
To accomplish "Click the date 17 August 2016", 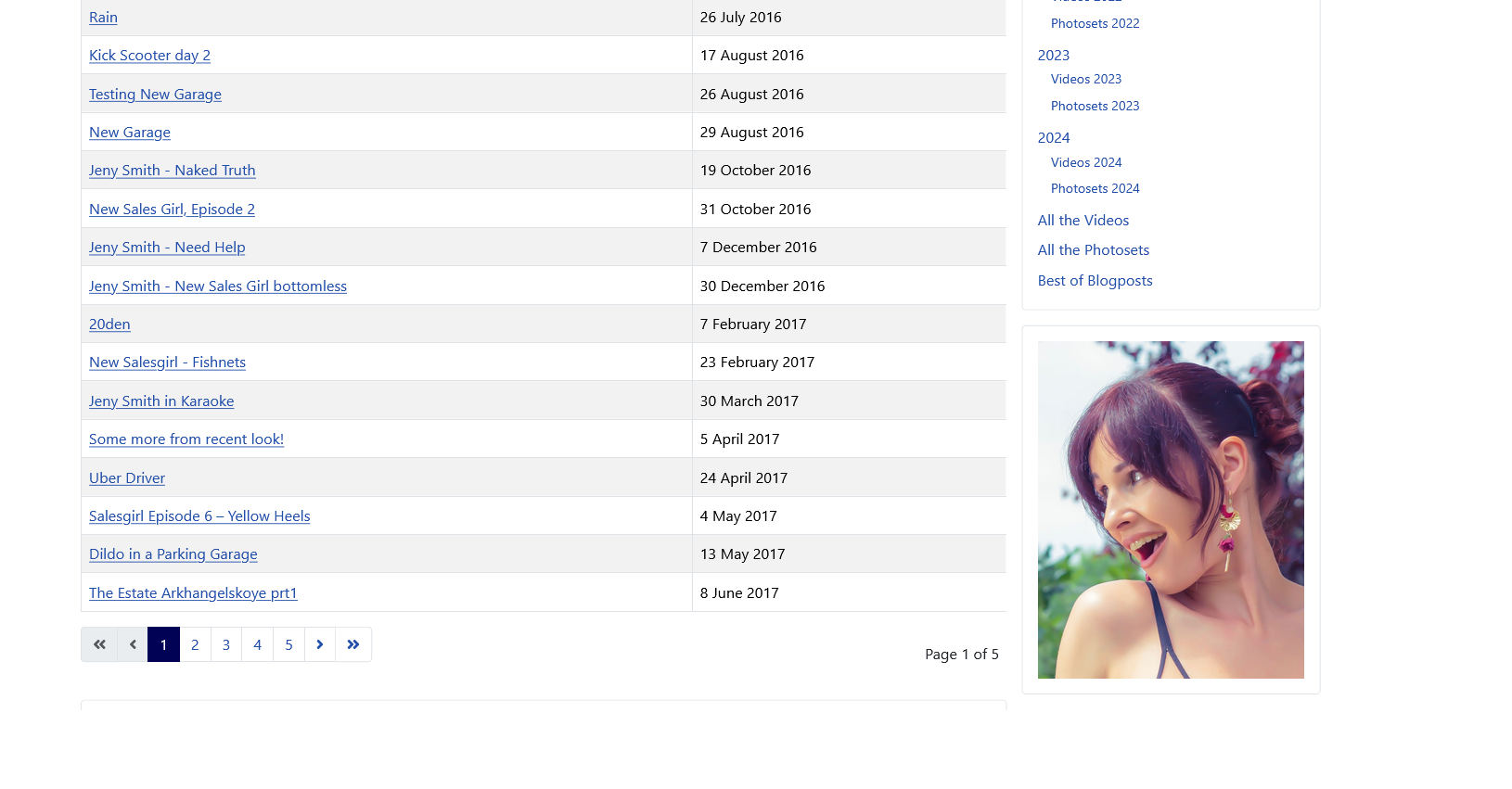I will pos(752,56).
